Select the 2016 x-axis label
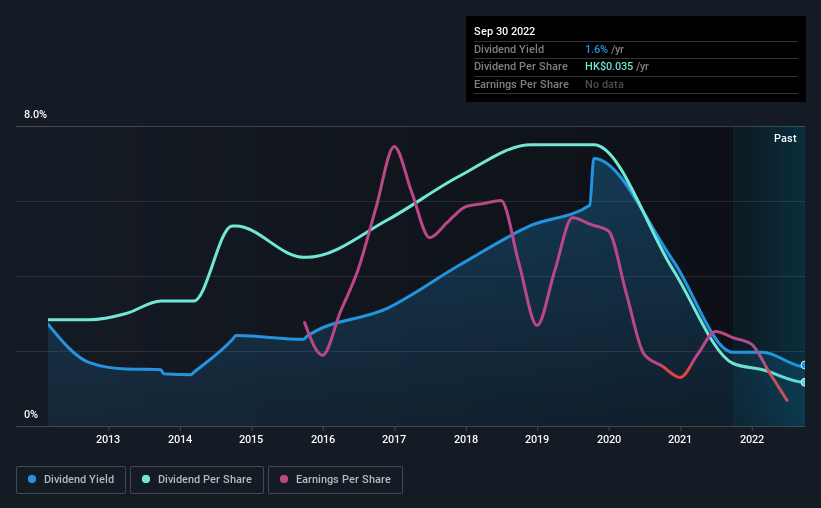This screenshot has width=821, height=508. (323, 439)
